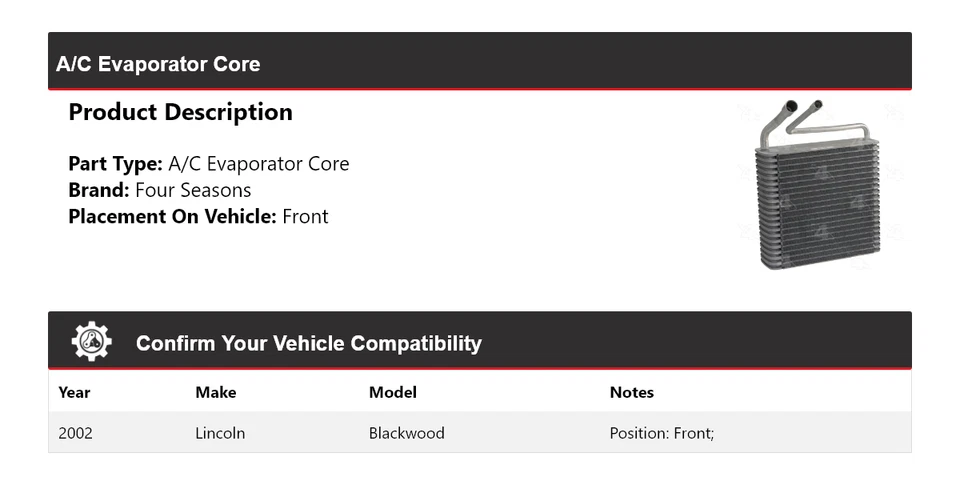Click the Brand label

(98, 190)
